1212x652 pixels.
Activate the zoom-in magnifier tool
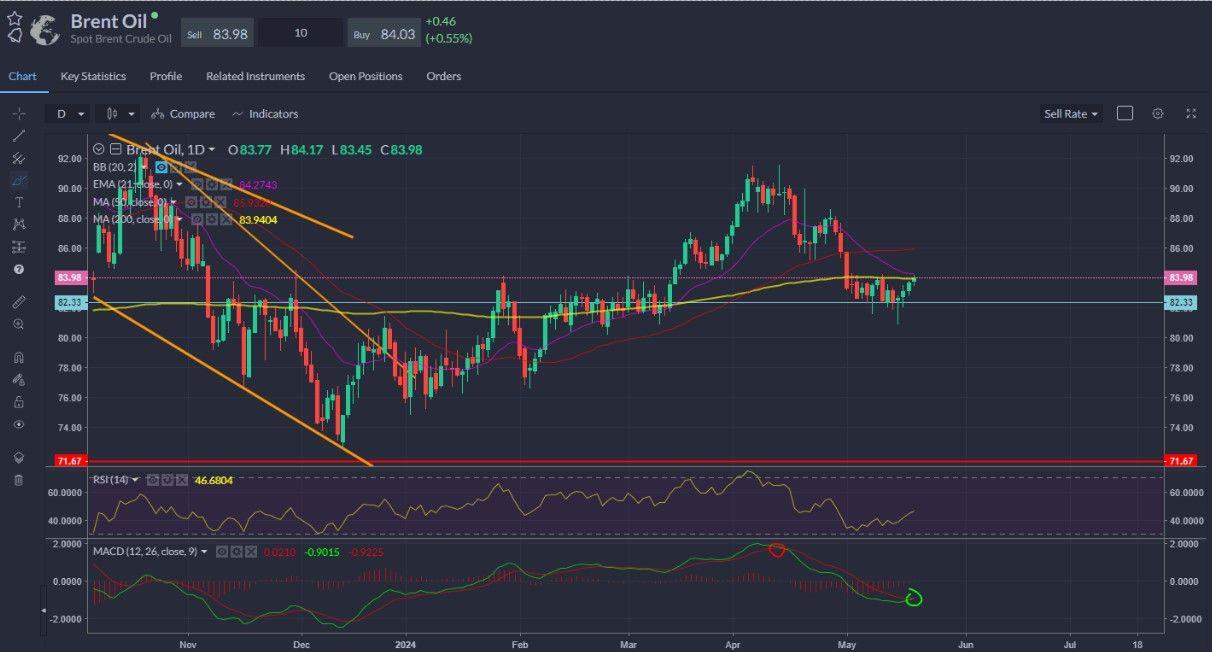click(18, 324)
